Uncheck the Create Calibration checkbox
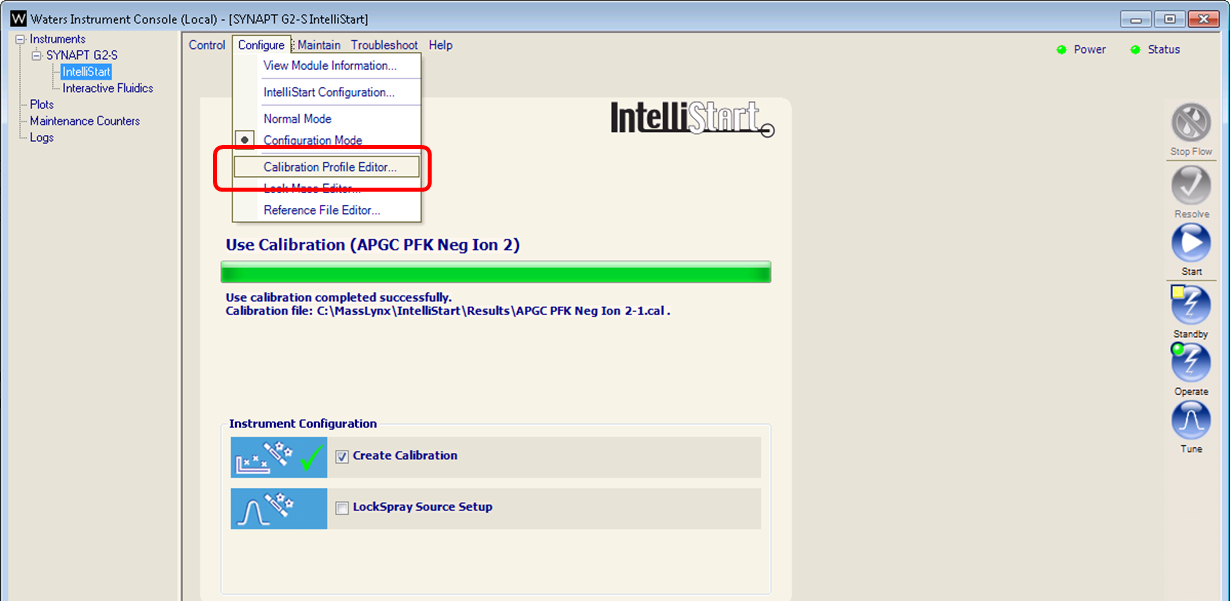The image size is (1230, 602). [x=342, y=456]
